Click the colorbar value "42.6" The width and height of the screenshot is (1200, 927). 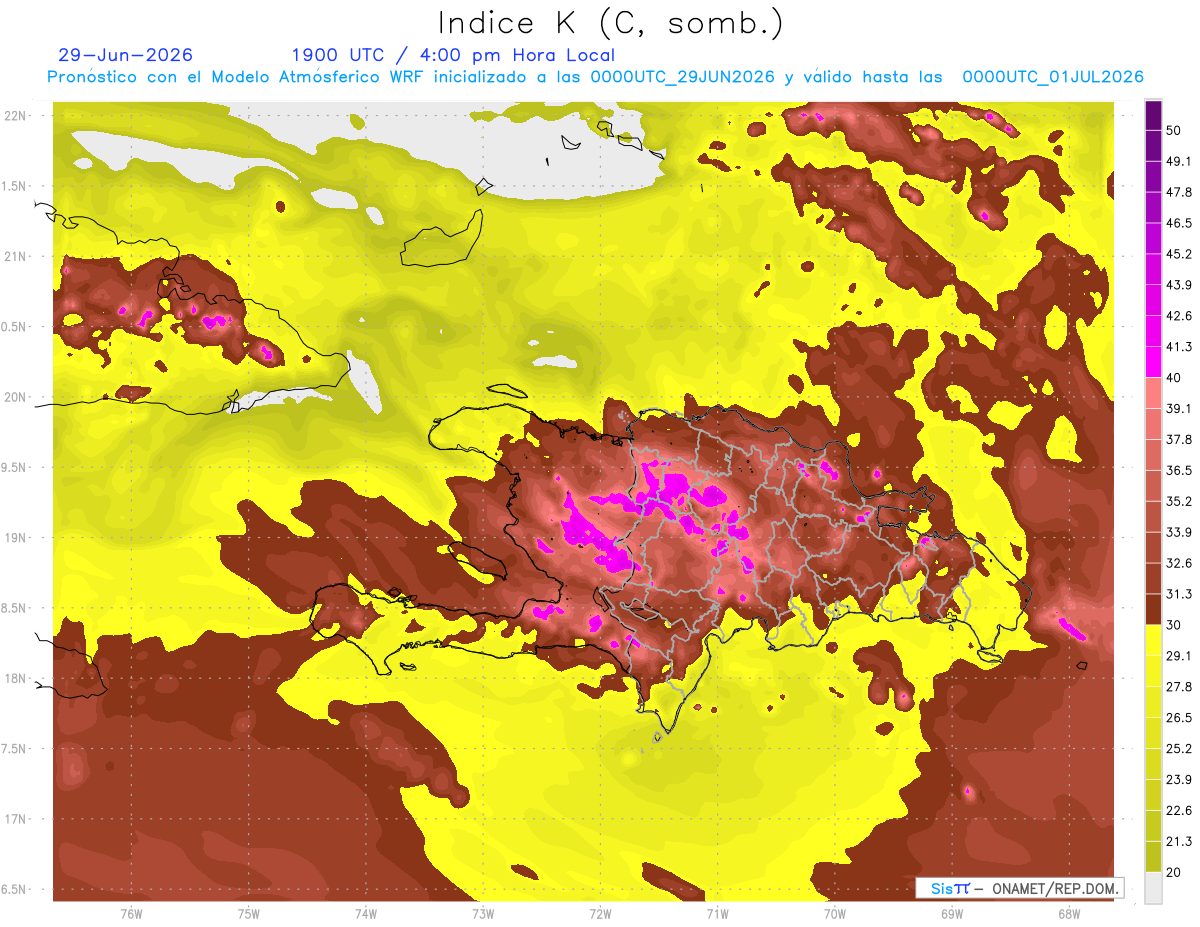coord(1178,316)
